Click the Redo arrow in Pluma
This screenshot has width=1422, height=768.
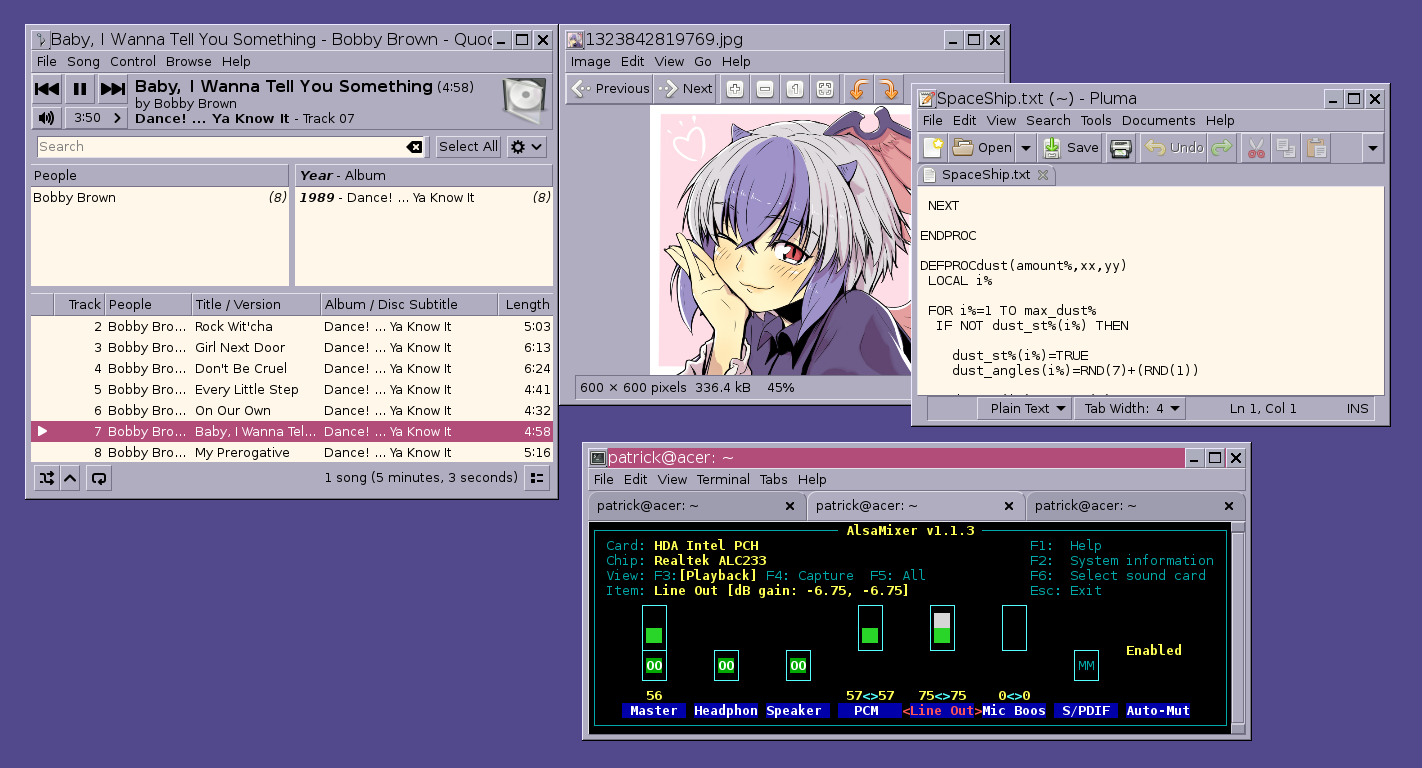click(x=1221, y=148)
